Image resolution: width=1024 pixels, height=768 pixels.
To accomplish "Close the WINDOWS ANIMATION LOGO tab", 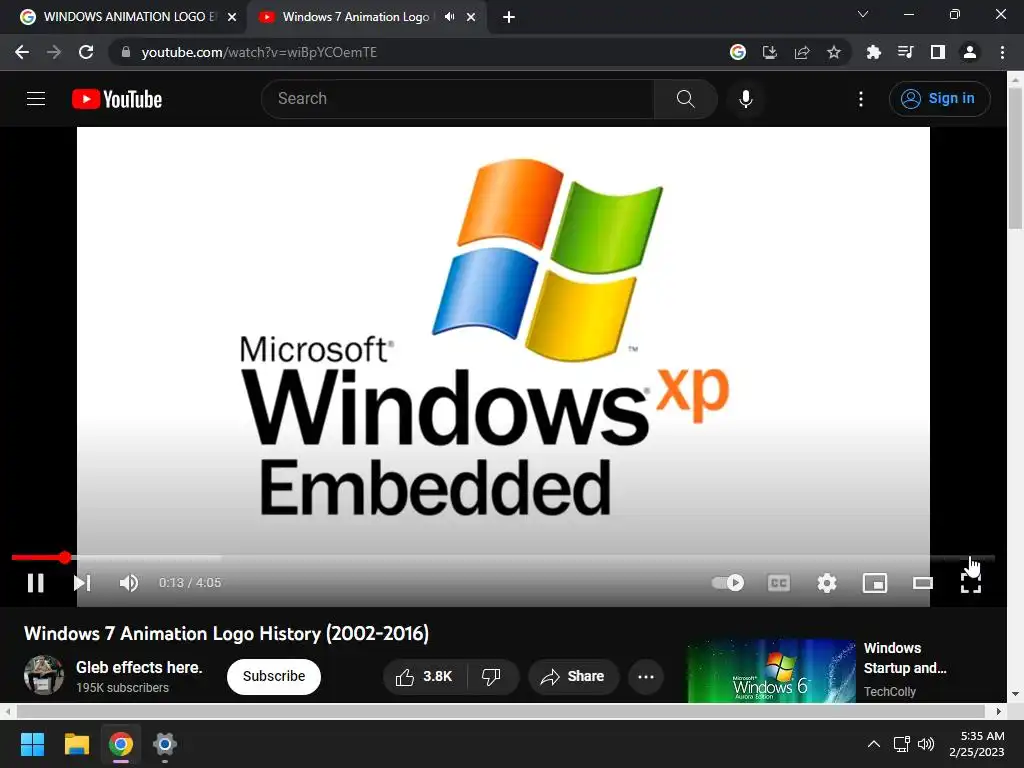I will pos(232,17).
